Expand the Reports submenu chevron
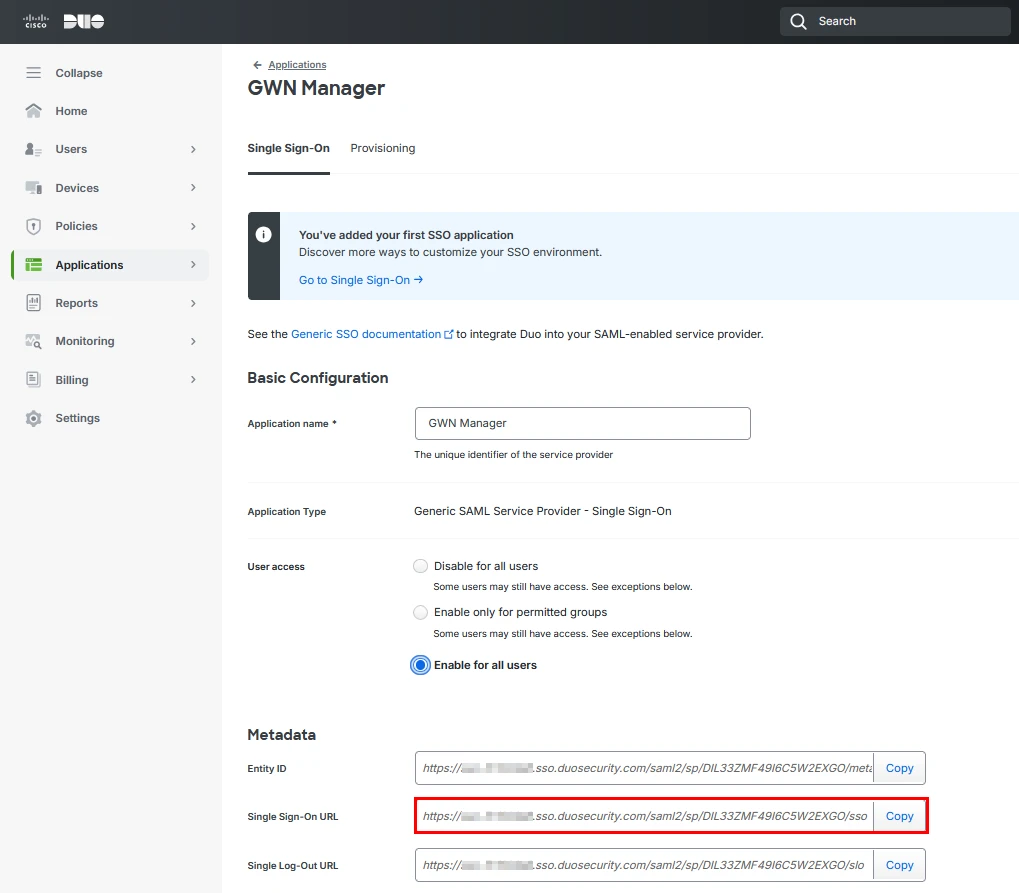This screenshot has height=893, width=1019. tap(193, 303)
